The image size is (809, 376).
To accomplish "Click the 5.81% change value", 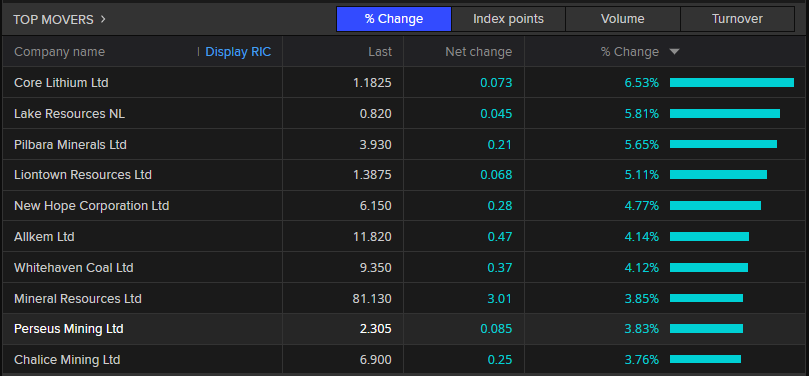I will [x=642, y=113].
